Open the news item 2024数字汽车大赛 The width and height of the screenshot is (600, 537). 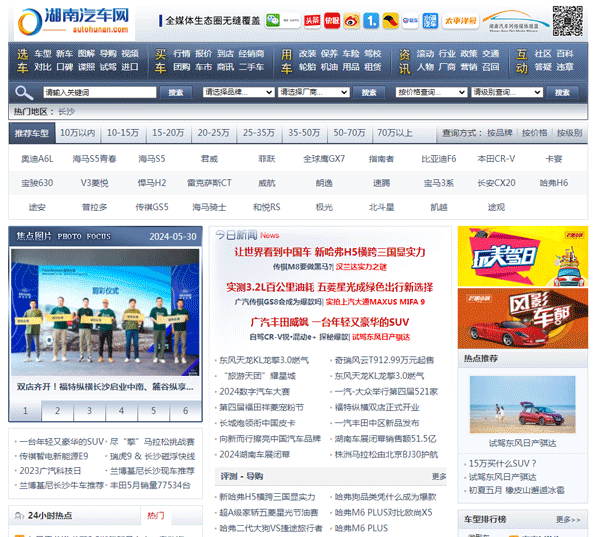[254, 392]
